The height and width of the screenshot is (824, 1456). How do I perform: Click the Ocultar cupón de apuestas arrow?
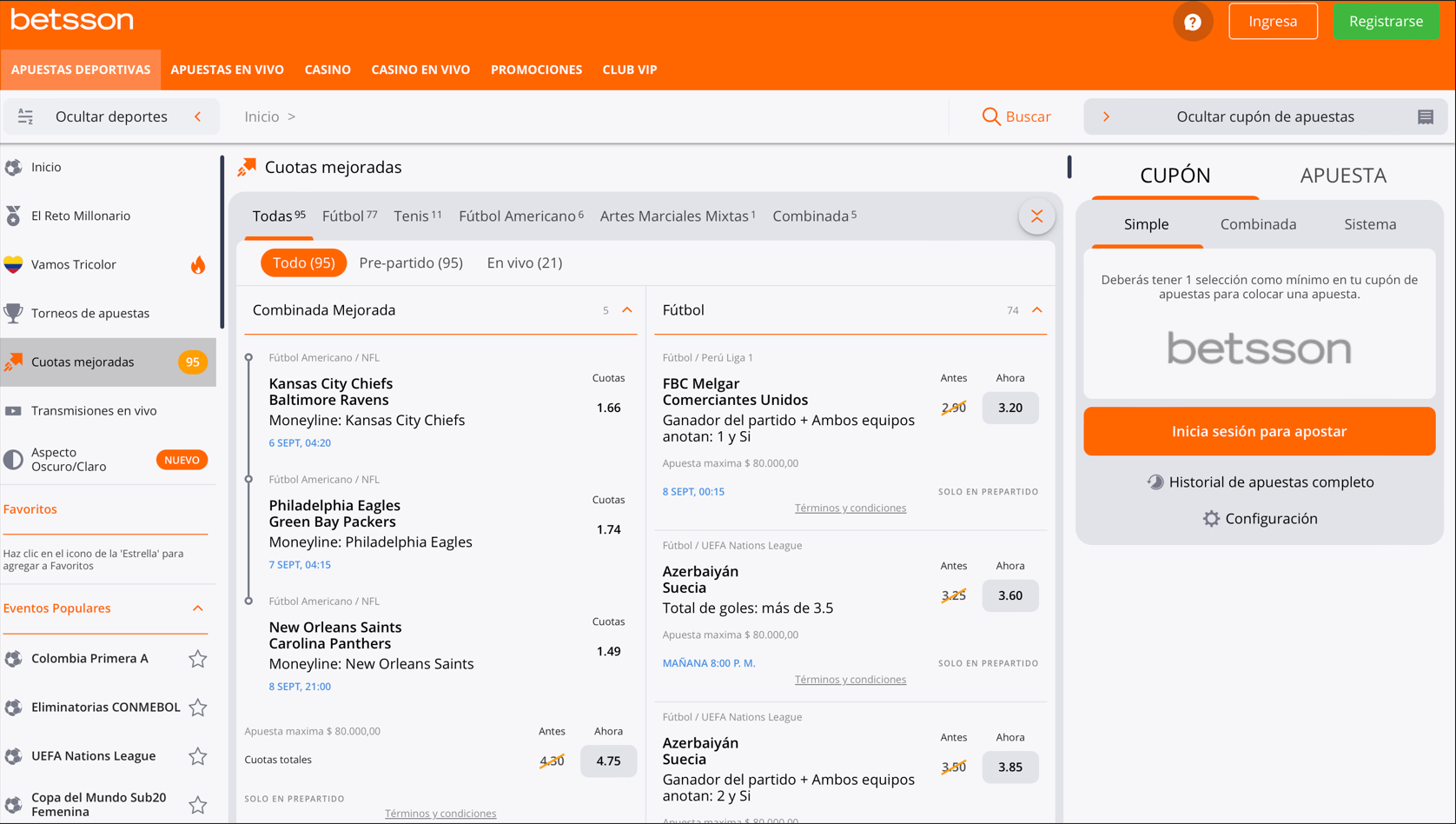pos(1107,116)
